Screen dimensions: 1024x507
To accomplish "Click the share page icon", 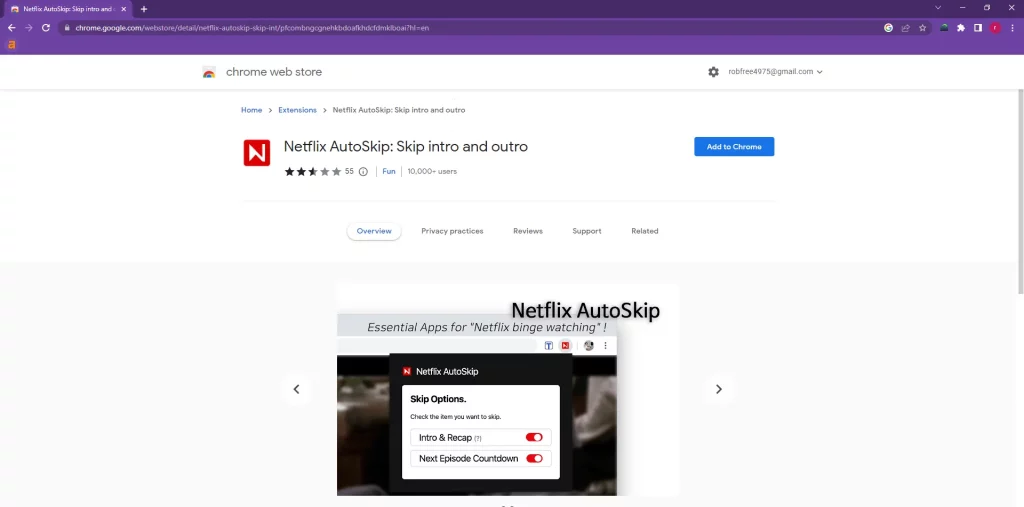I will pyautogui.click(x=905, y=28).
